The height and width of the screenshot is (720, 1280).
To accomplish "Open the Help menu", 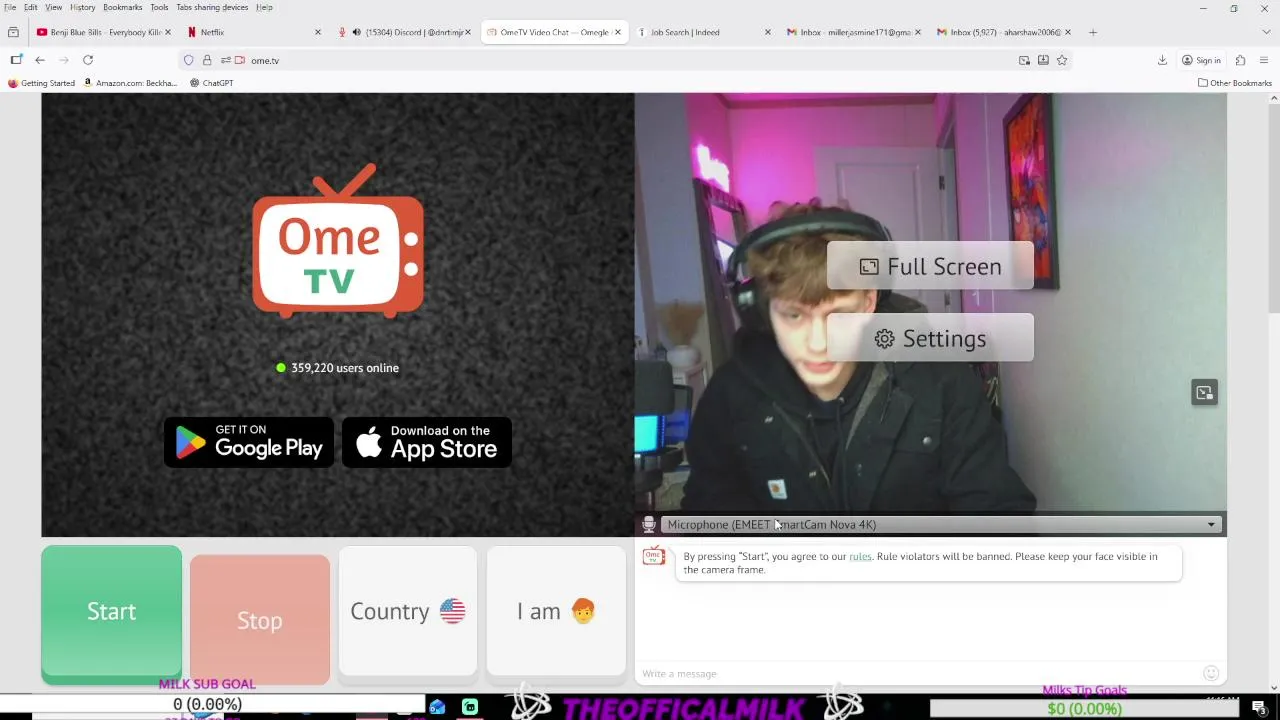I will coord(264,7).
